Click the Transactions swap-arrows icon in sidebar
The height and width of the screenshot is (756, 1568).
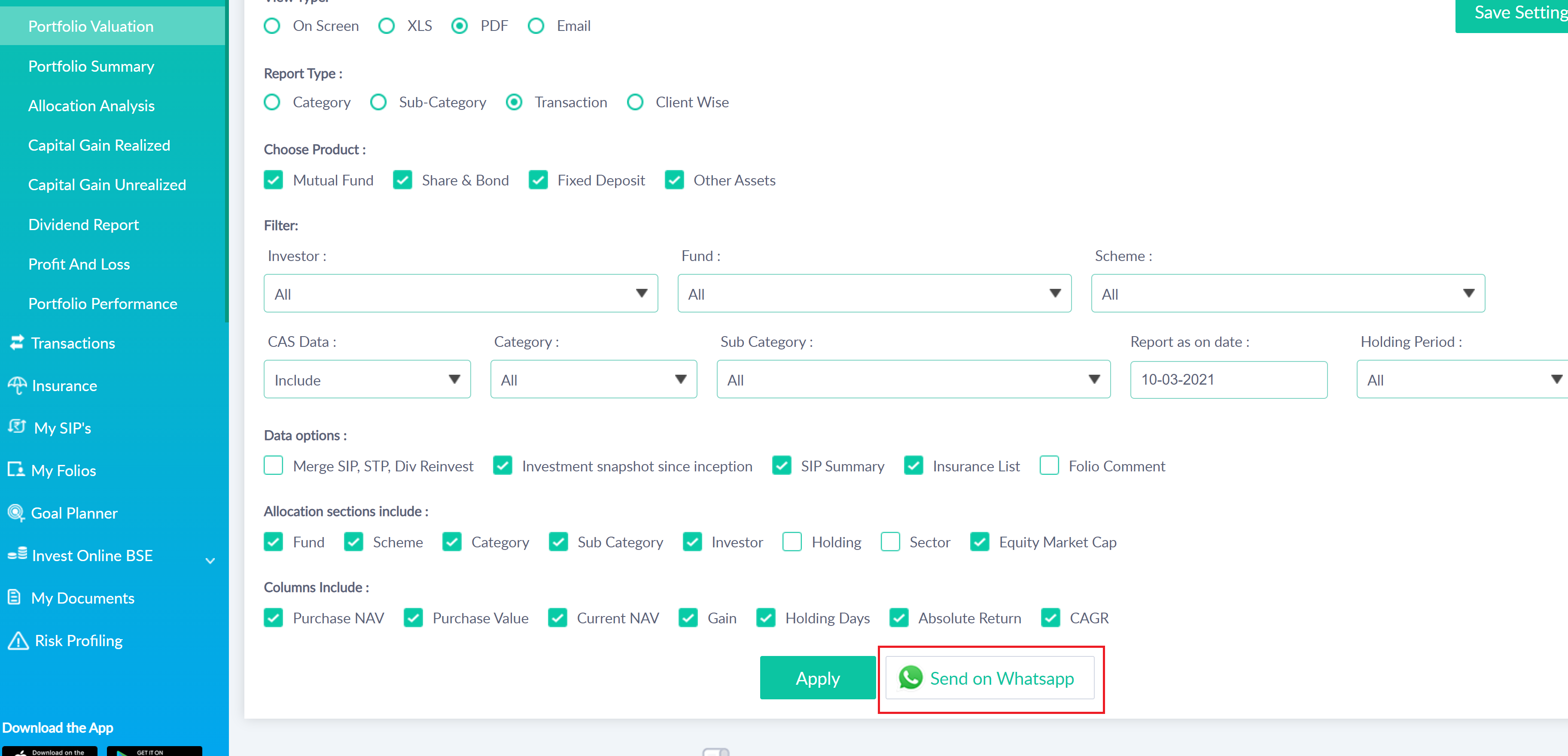[16, 343]
